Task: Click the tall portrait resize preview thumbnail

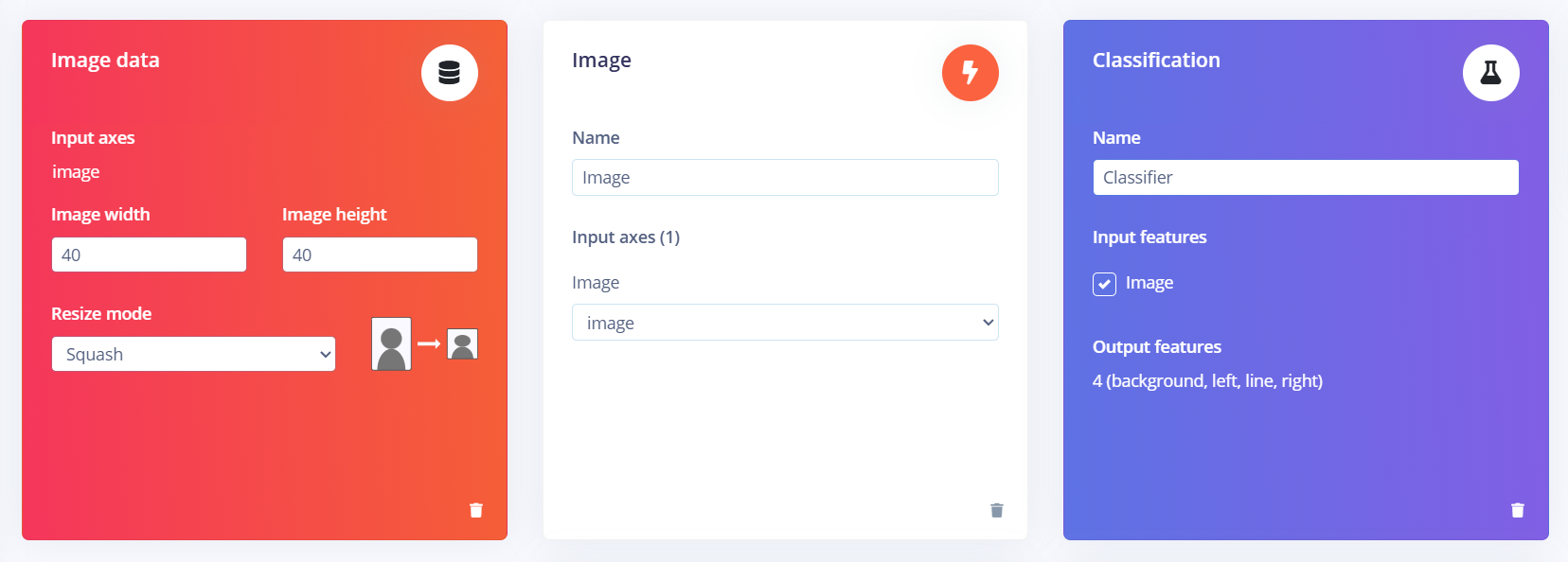Action: pyautogui.click(x=391, y=343)
